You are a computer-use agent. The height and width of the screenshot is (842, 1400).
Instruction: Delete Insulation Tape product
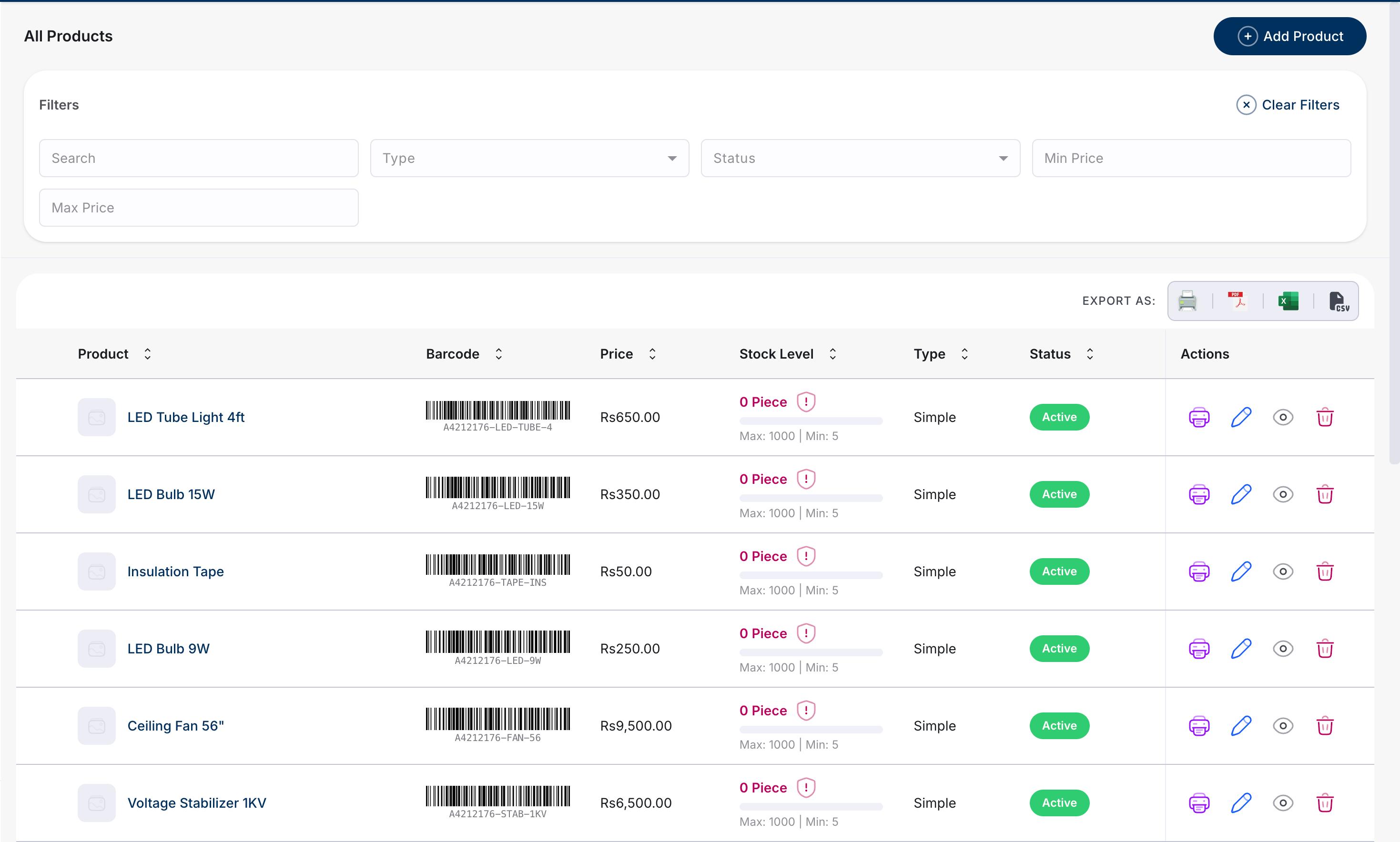(x=1325, y=572)
